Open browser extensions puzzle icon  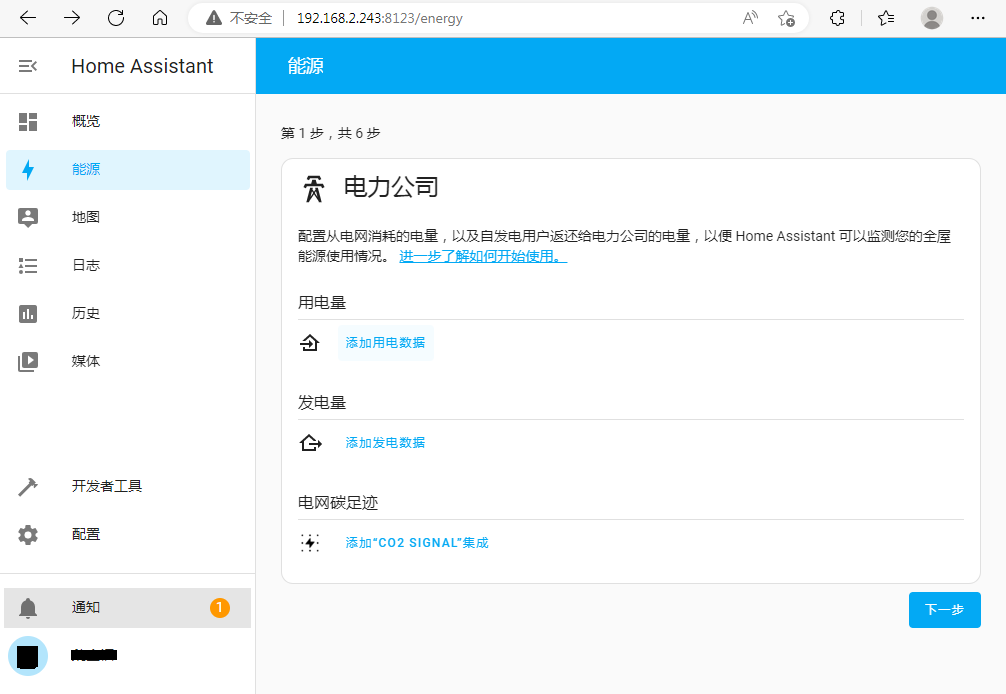838,18
